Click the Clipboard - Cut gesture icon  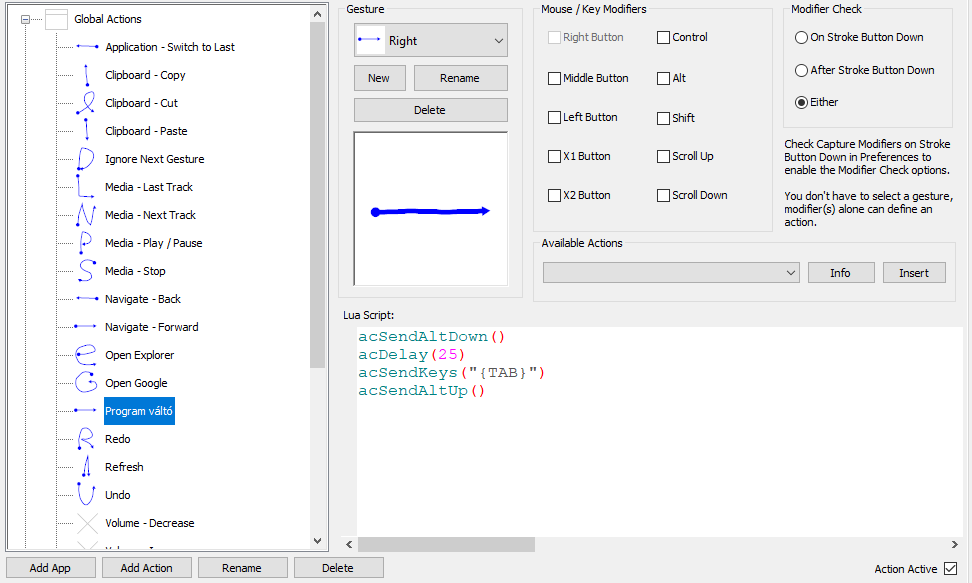(87, 103)
